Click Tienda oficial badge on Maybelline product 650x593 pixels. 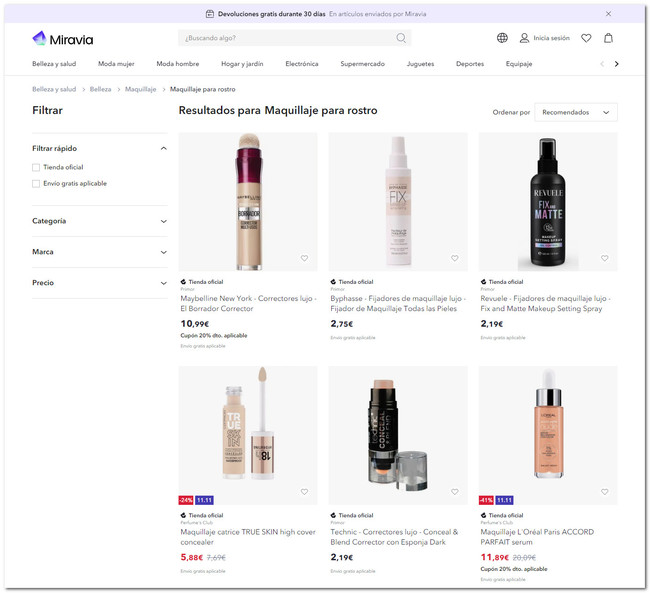point(202,282)
